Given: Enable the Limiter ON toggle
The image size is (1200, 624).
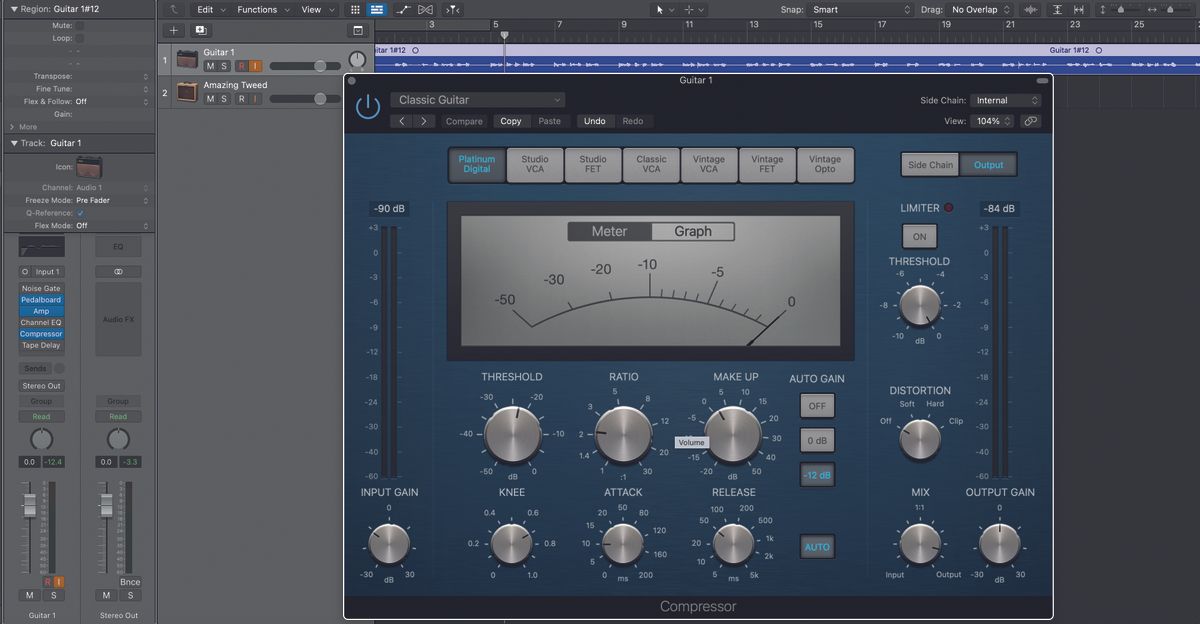Looking at the screenshot, I should (x=919, y=236).
